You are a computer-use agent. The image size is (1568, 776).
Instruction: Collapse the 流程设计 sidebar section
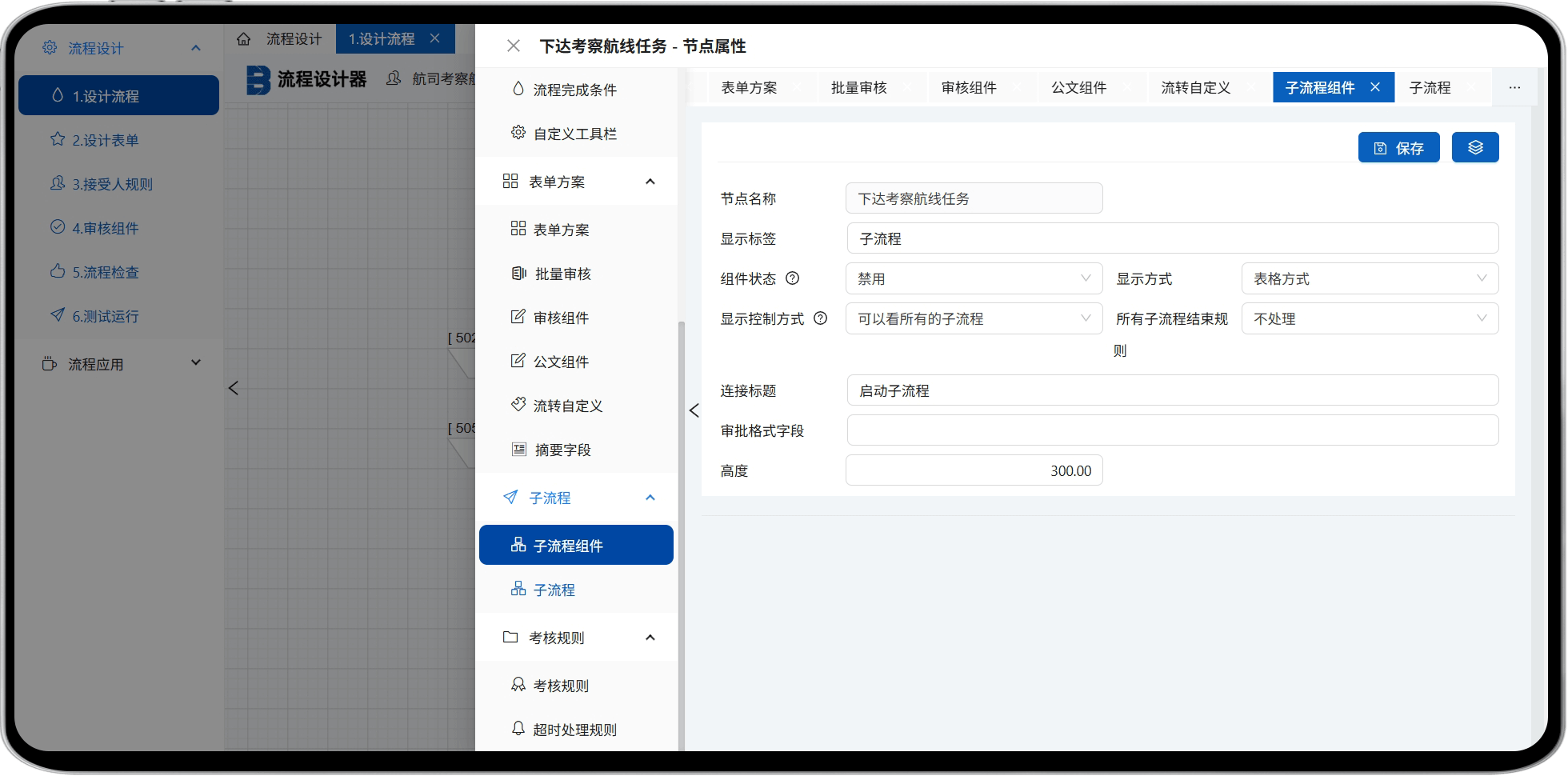(196, 48)
